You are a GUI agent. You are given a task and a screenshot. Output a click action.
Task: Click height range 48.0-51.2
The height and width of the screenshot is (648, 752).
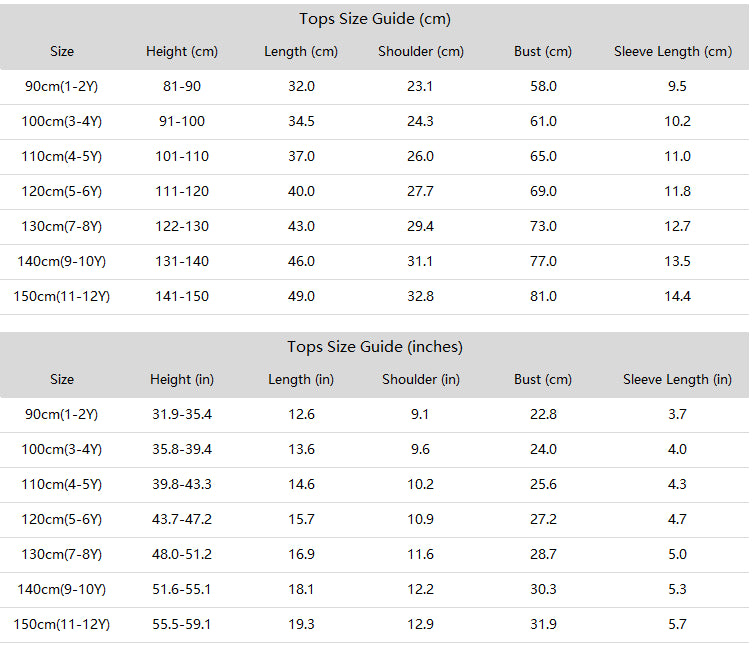[x=182, y=554]
